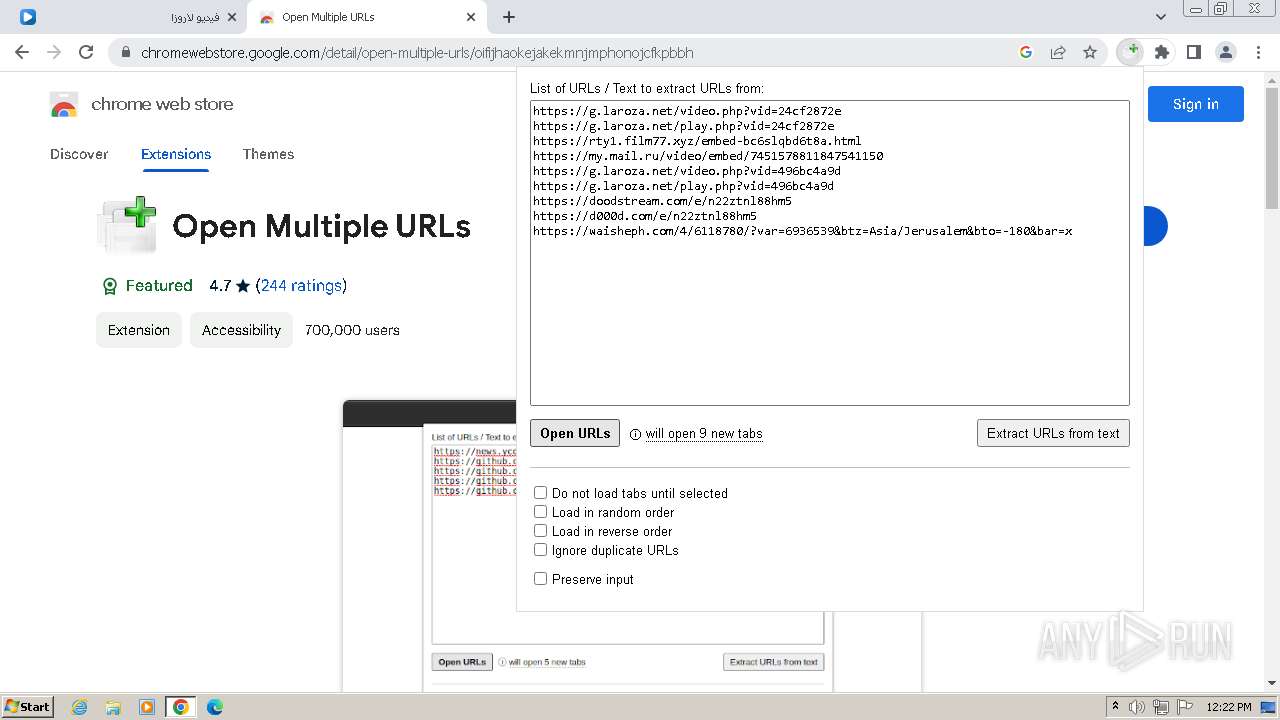
Task: Launch Microsoft Edge from the taskbar
Action: coord(215,707)
